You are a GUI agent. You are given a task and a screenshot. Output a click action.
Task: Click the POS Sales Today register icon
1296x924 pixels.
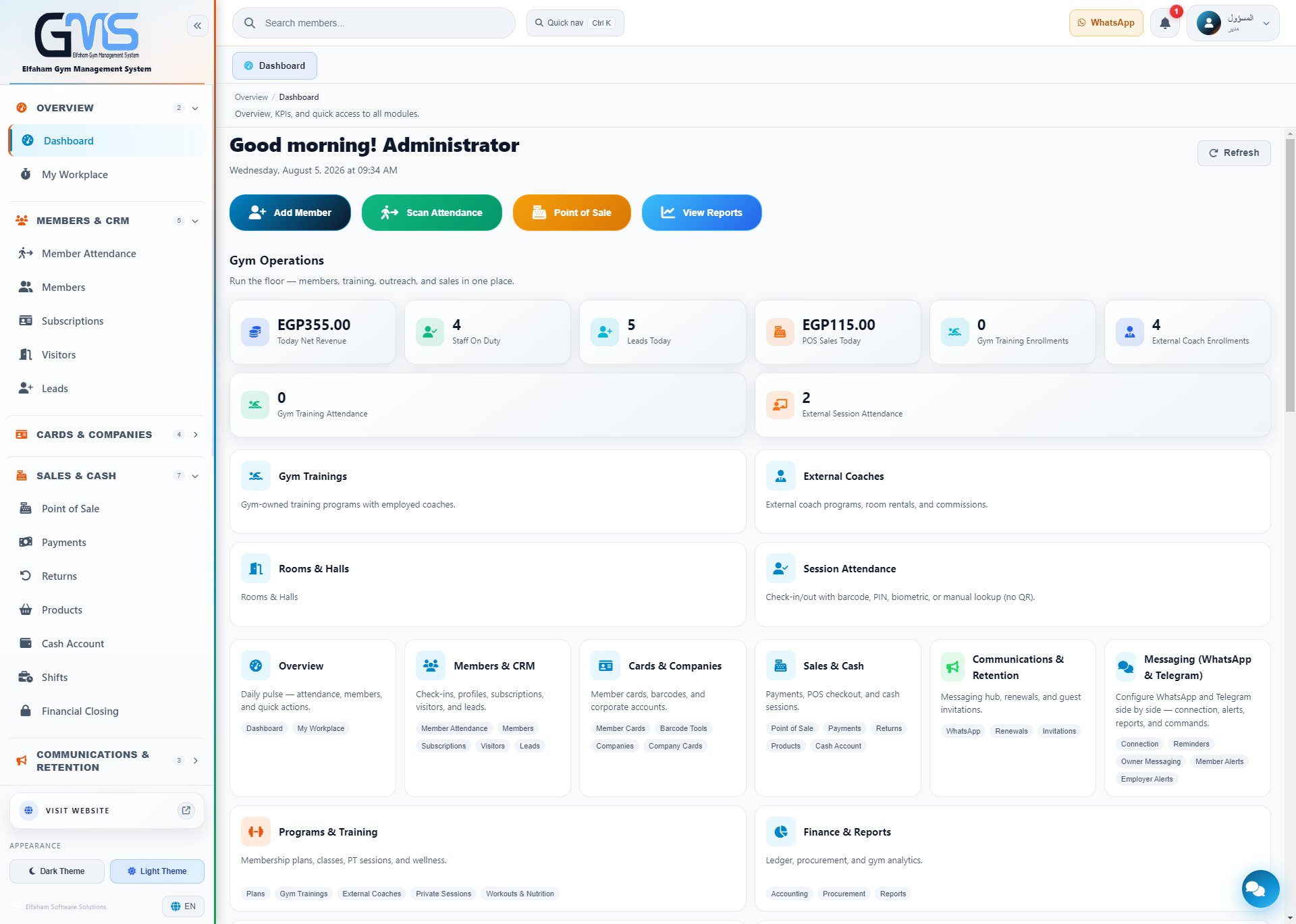coord(780,332)
